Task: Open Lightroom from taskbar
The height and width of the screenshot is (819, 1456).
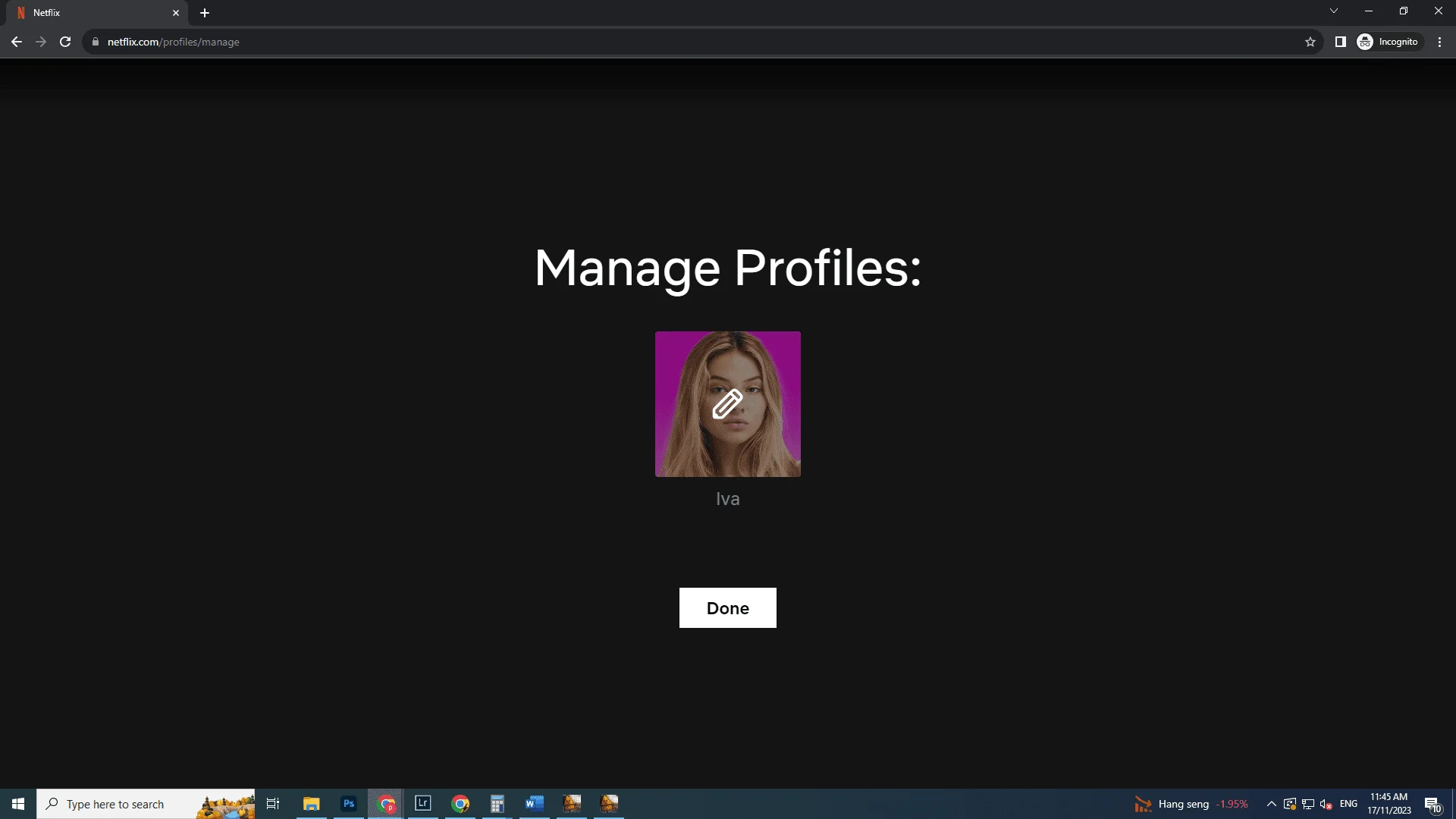Action: [x=422, y=804]
